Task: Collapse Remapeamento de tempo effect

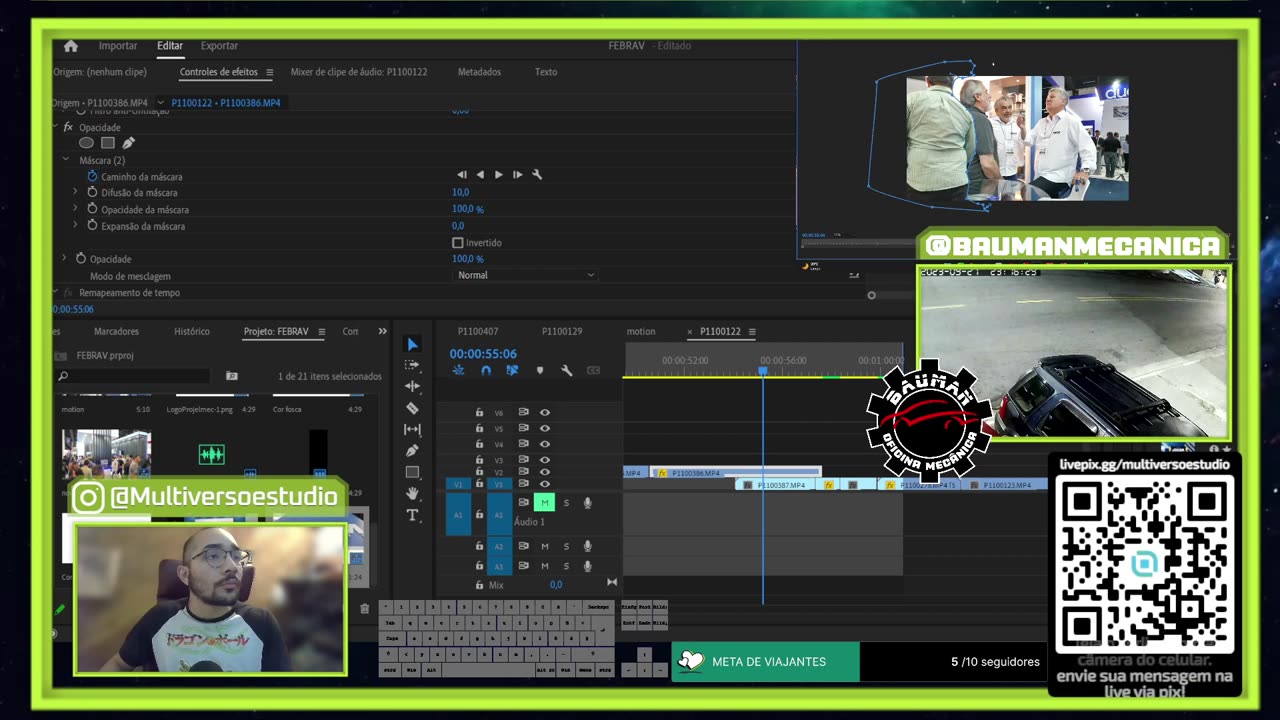Action: click(55, 293)
